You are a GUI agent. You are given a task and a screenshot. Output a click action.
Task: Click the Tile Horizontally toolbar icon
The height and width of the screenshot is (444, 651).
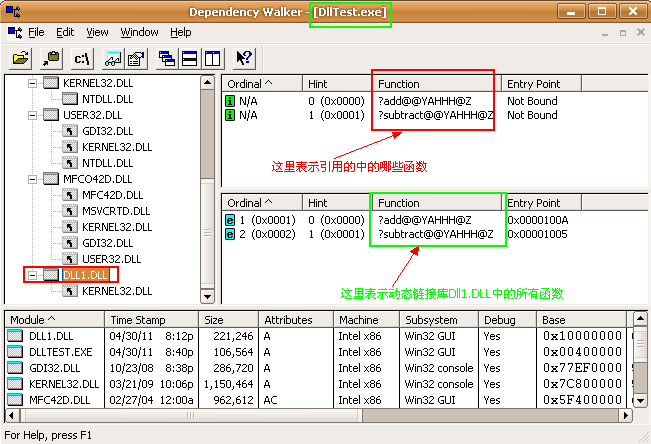pyautogui.click(x=190, y=58)
